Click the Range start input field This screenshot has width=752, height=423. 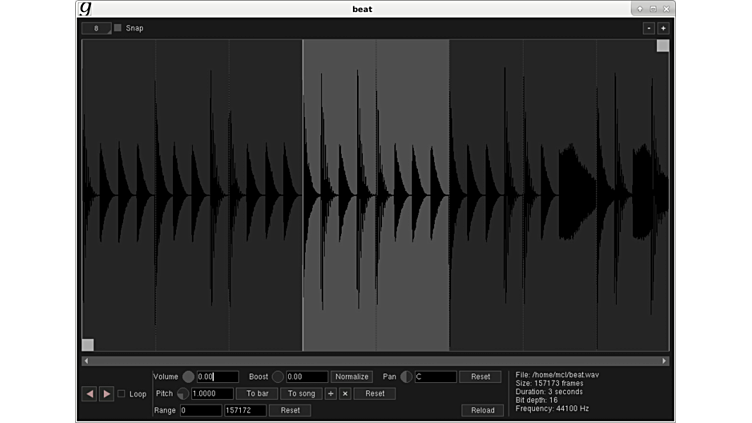(x=200, y=410)
